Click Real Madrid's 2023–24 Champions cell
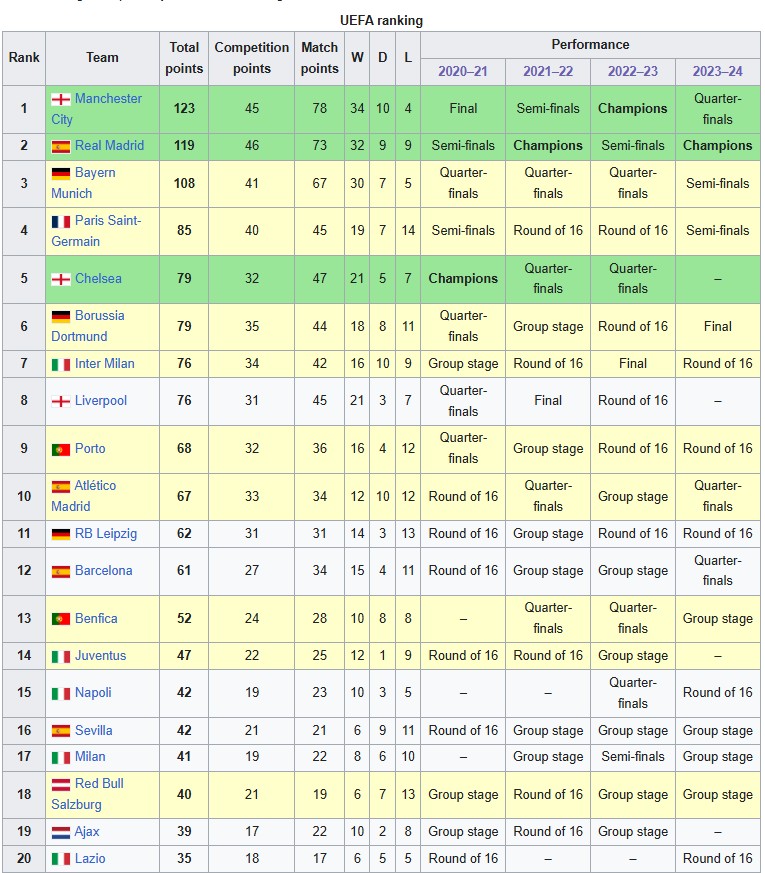The image size is (765, 873). point(718,146)
